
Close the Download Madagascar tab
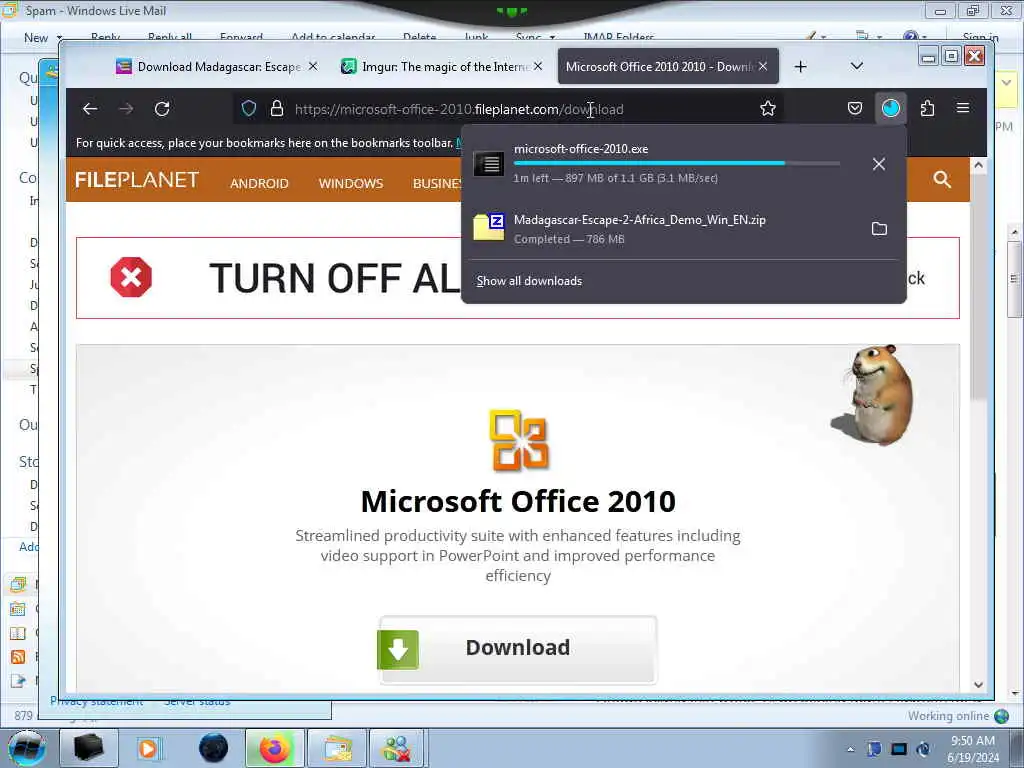(313, 66)
